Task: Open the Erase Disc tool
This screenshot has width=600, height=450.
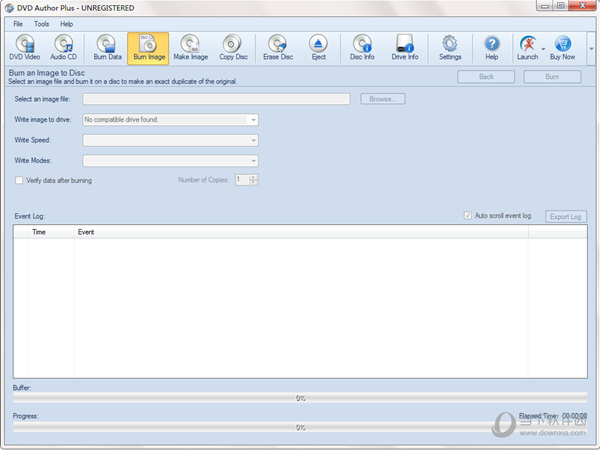Action: (x=278, y=48)
